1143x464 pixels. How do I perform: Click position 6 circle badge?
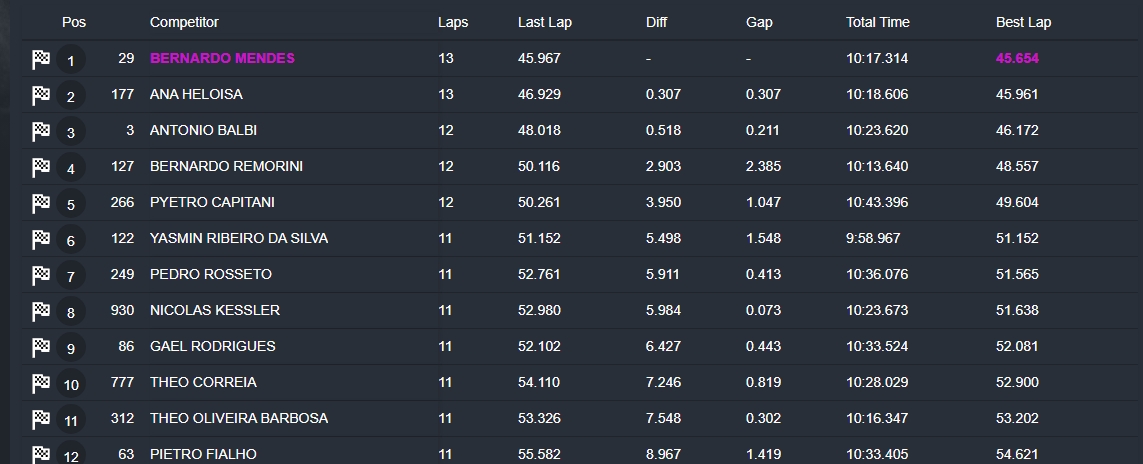71,240
